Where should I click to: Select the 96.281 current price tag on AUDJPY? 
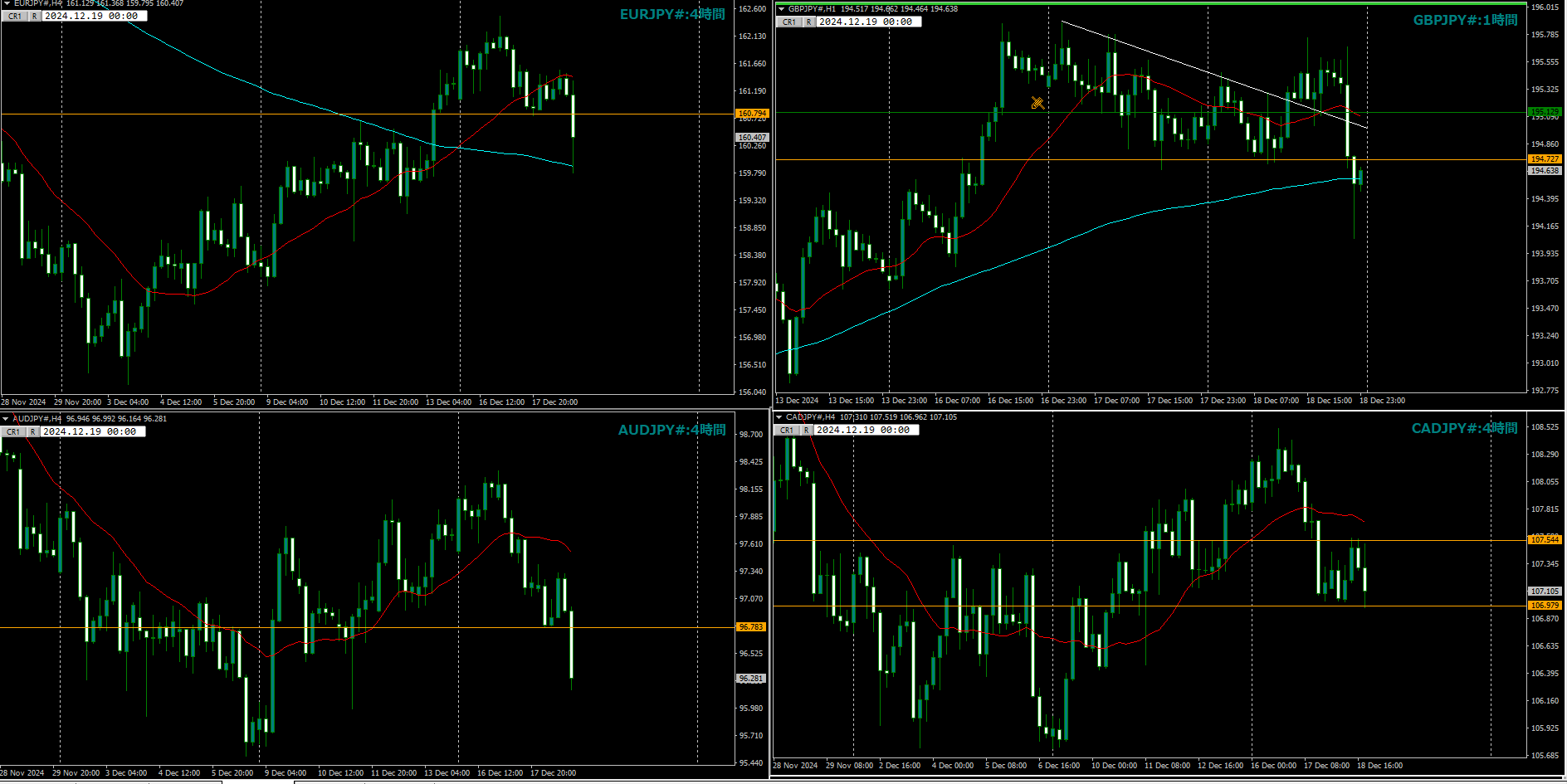coord(751,679)
